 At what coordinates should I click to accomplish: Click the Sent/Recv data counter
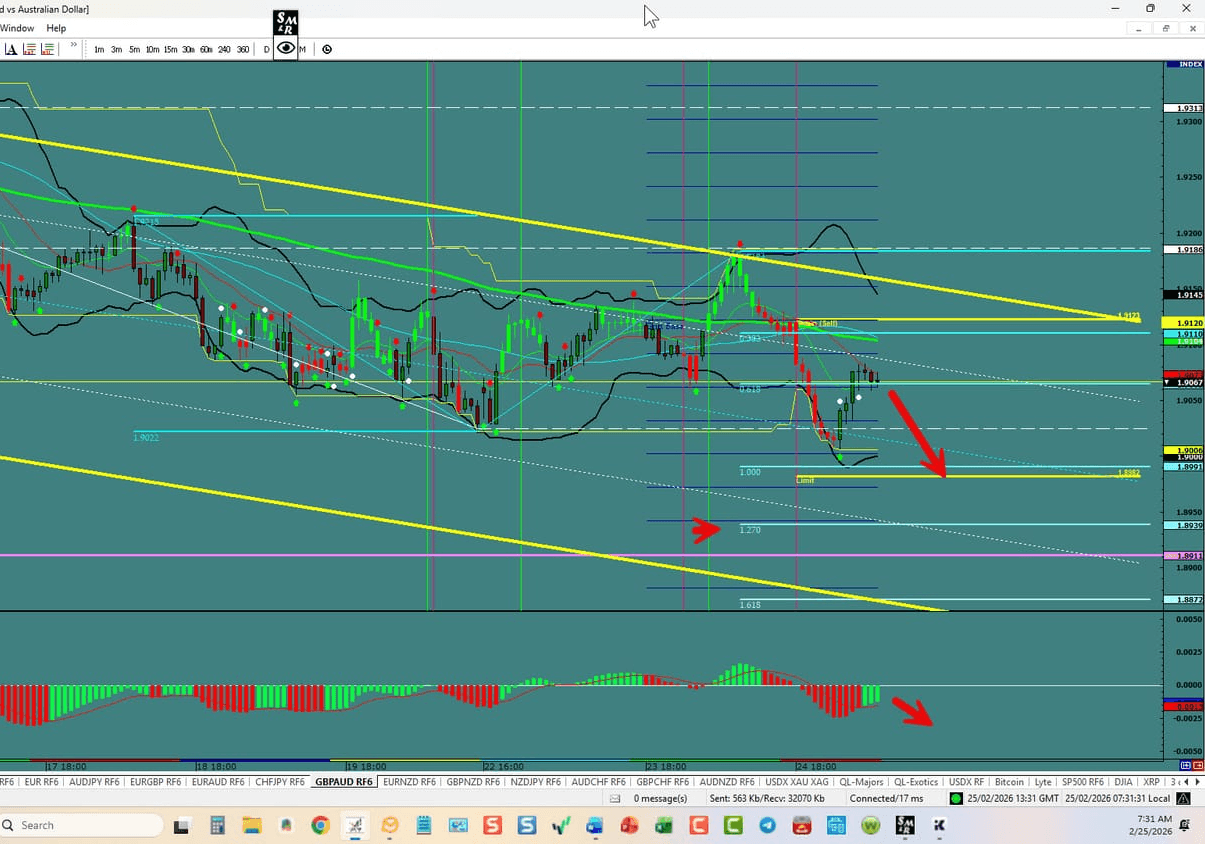click(767, 798)
